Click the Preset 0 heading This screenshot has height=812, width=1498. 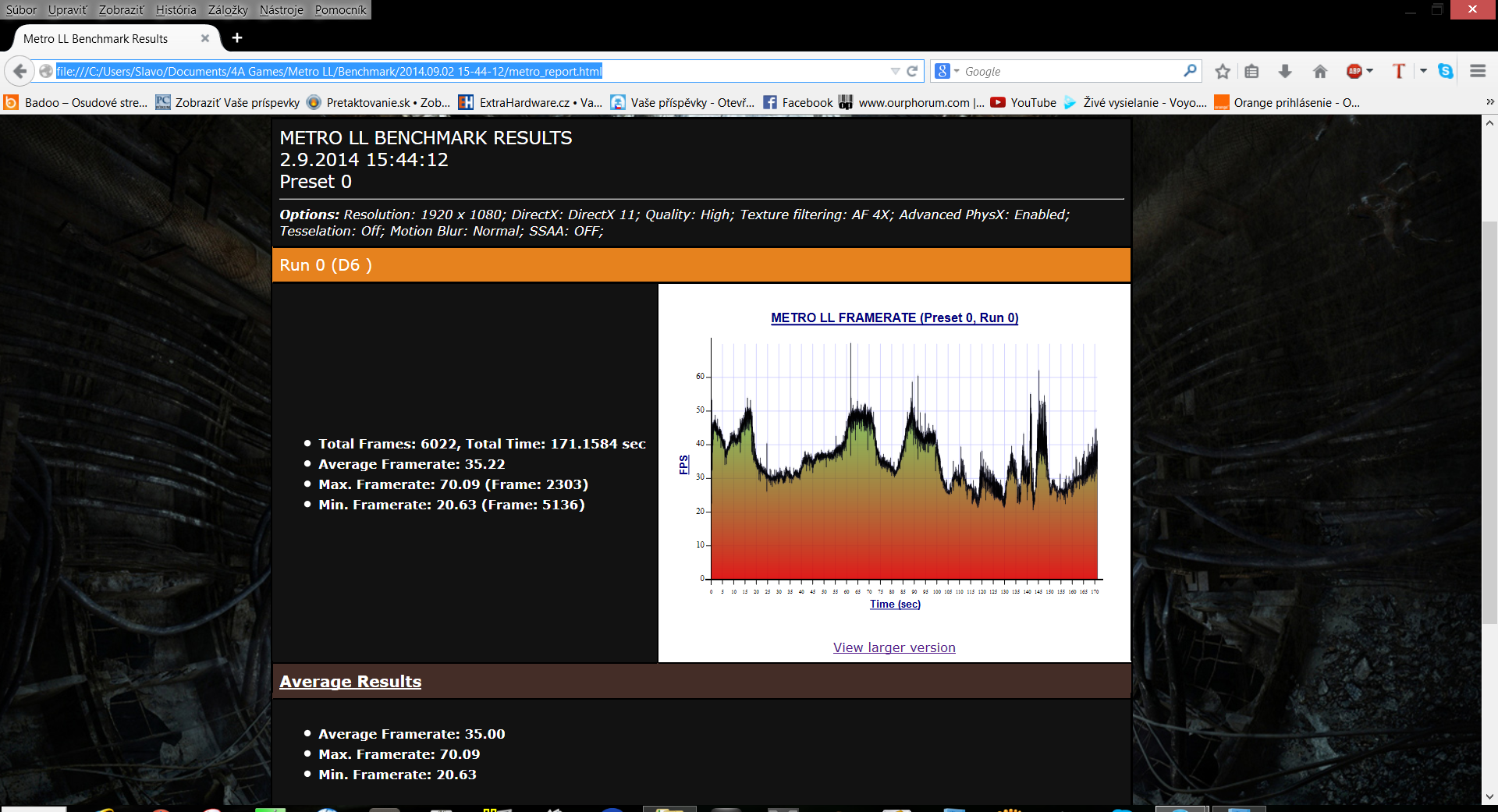point(315,182)
